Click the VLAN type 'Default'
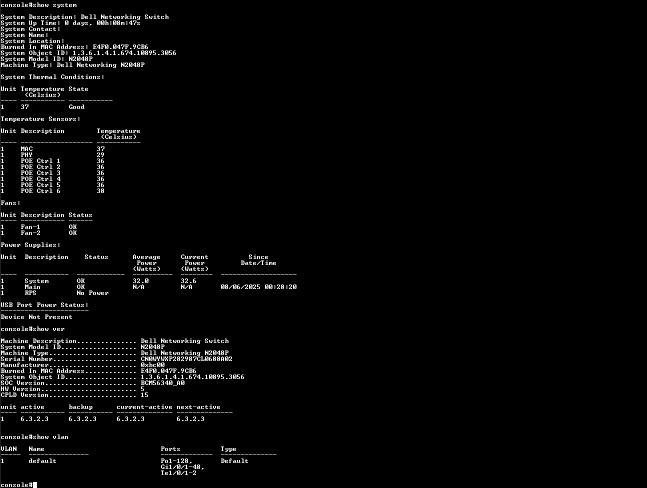This screenshot has height=488, width=647. coord(234,461)
